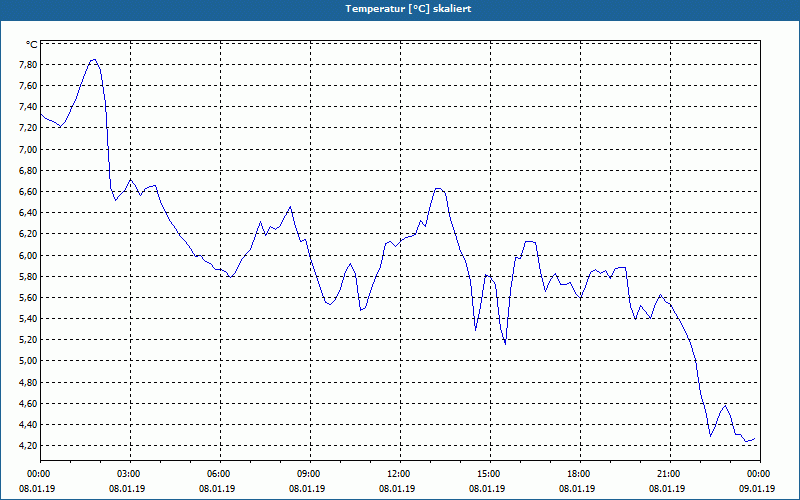This screenshot has width=800, height=500.
Task: Pick the 5,60 temperature axis label
Action: coord(28,297)
